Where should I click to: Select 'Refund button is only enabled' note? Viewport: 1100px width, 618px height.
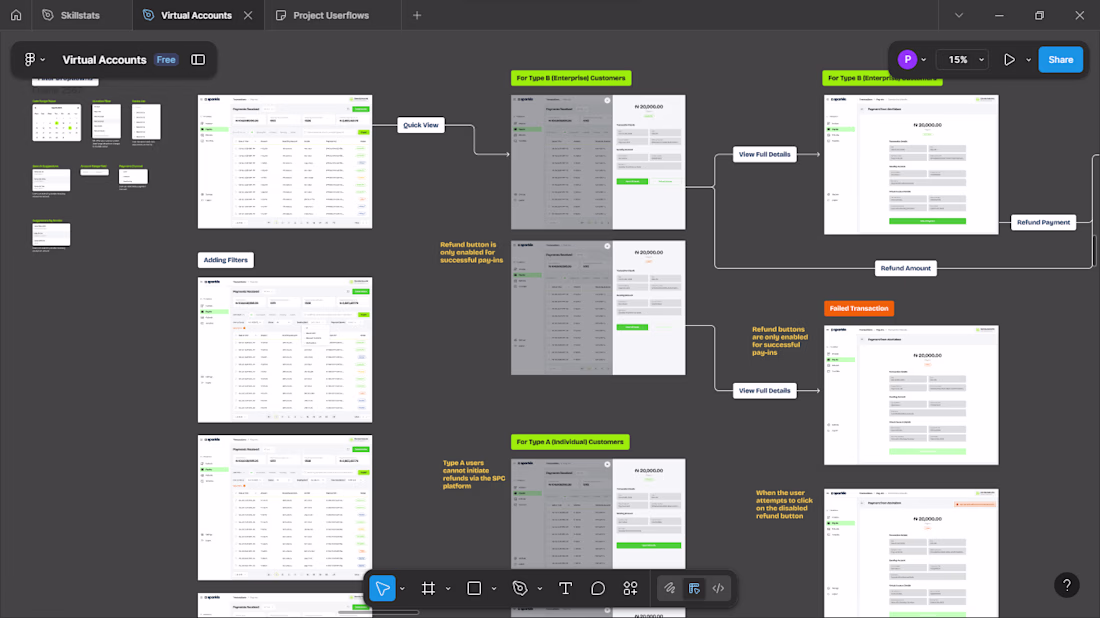pos(471,253)
